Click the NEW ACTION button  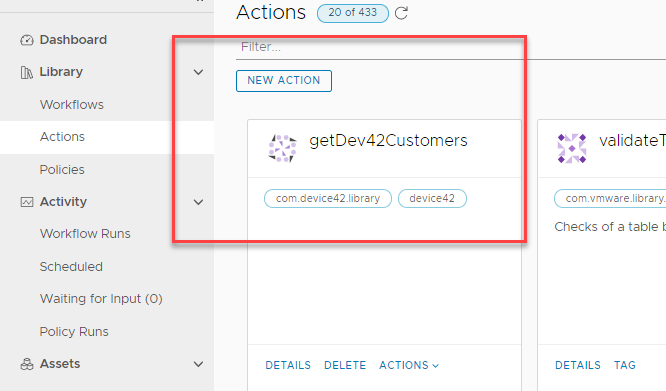click(x=284, y=81)
